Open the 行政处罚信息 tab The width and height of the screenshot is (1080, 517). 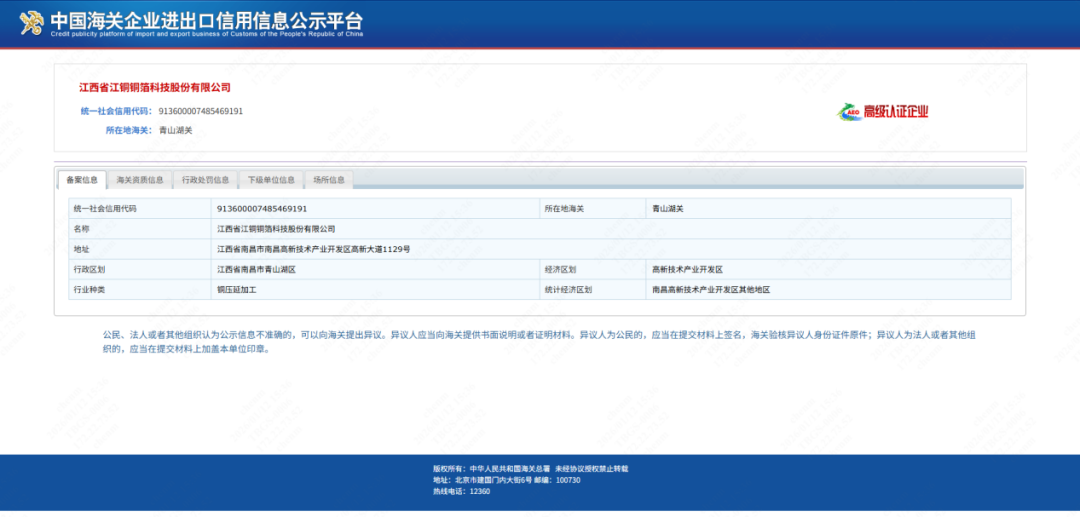pos(205,180)
